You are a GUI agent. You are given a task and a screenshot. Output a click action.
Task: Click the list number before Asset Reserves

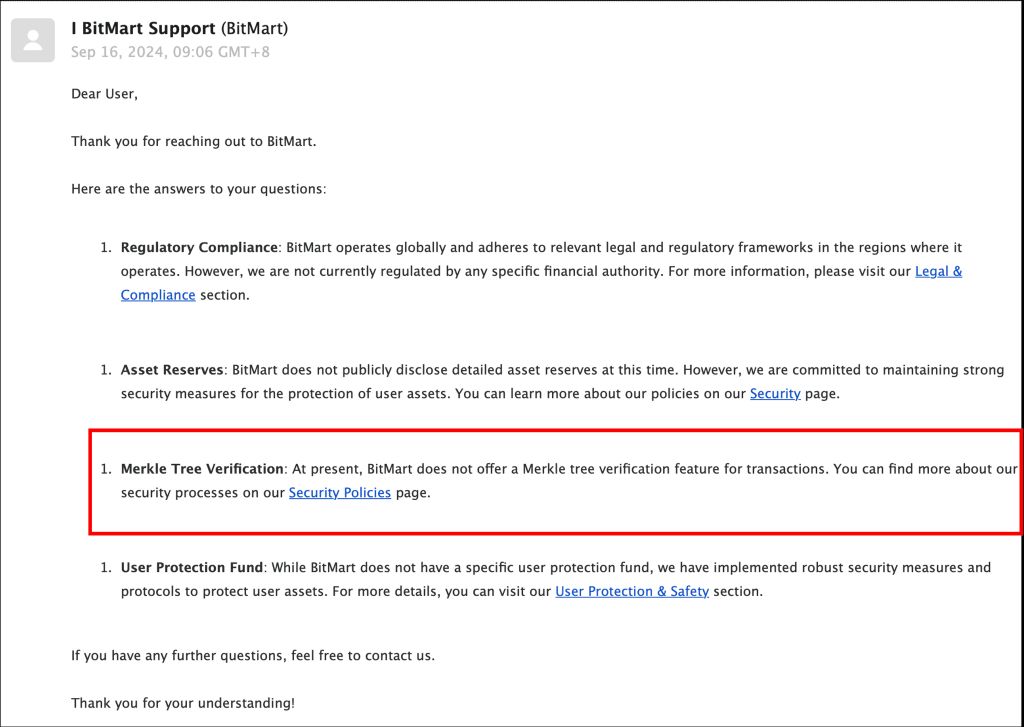[x=105, y=370]
